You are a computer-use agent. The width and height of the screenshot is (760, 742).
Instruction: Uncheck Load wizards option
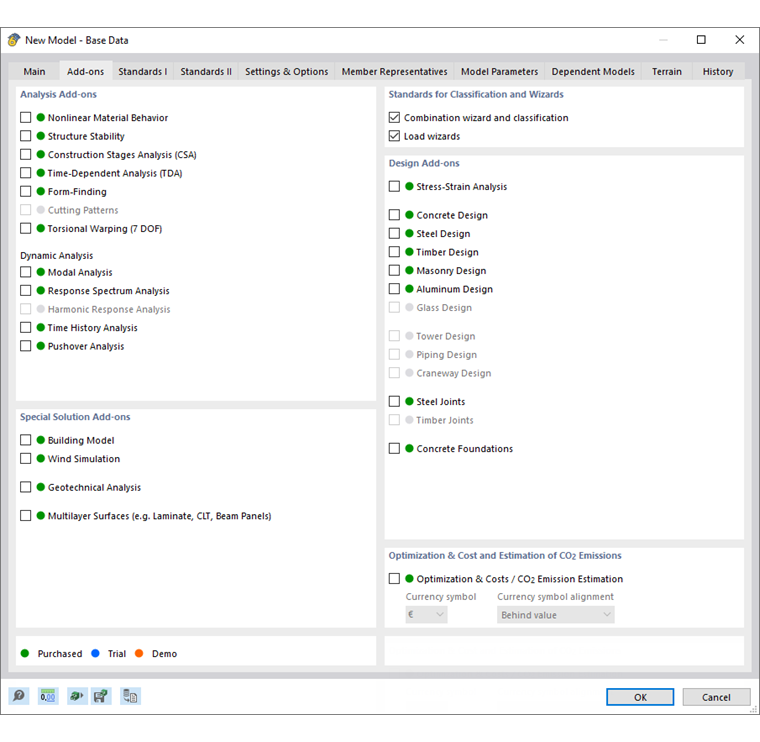pos(395,136)
